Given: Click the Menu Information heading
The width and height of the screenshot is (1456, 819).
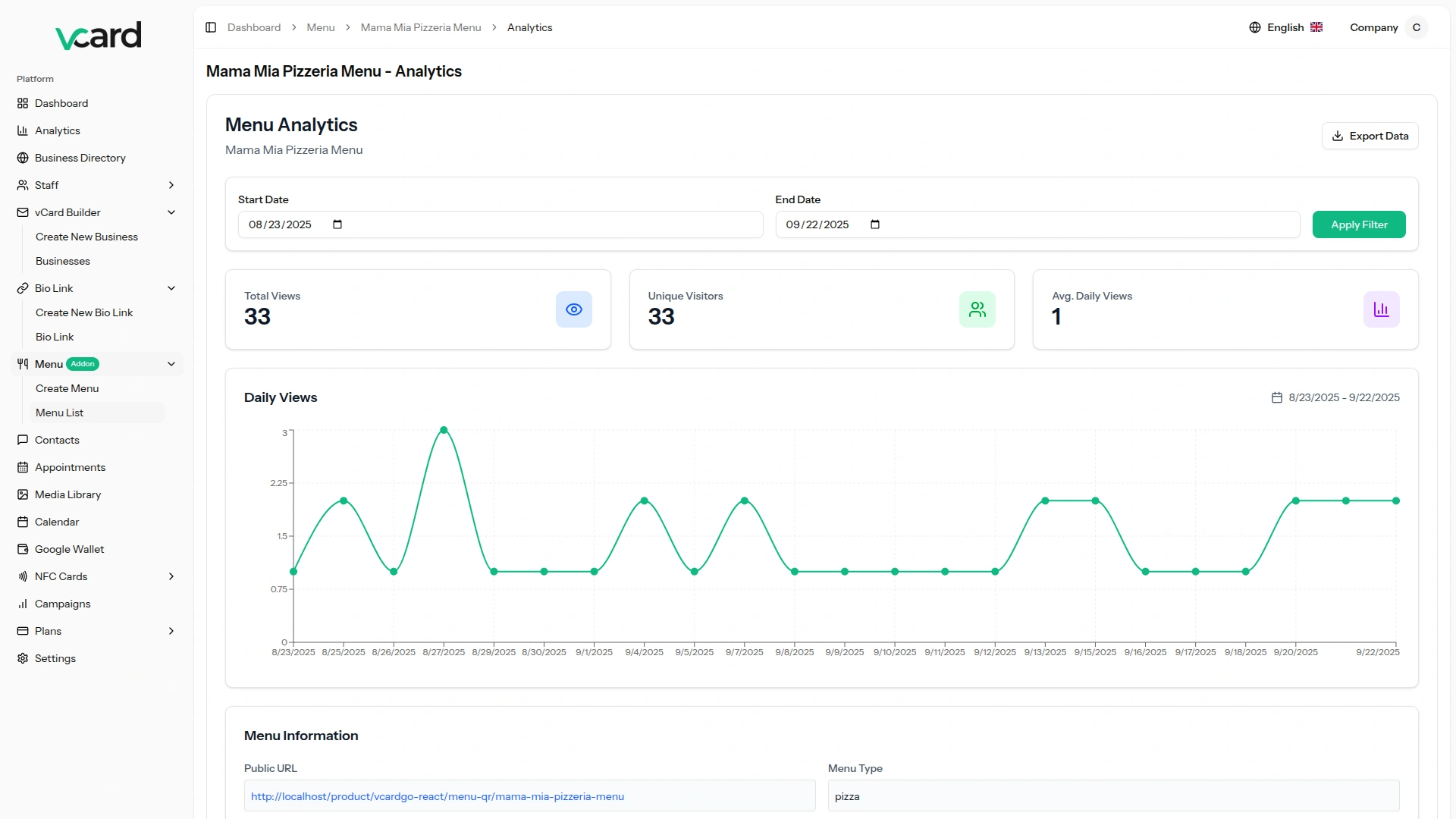Looking at the screenshot, I should tap(301, 736).
